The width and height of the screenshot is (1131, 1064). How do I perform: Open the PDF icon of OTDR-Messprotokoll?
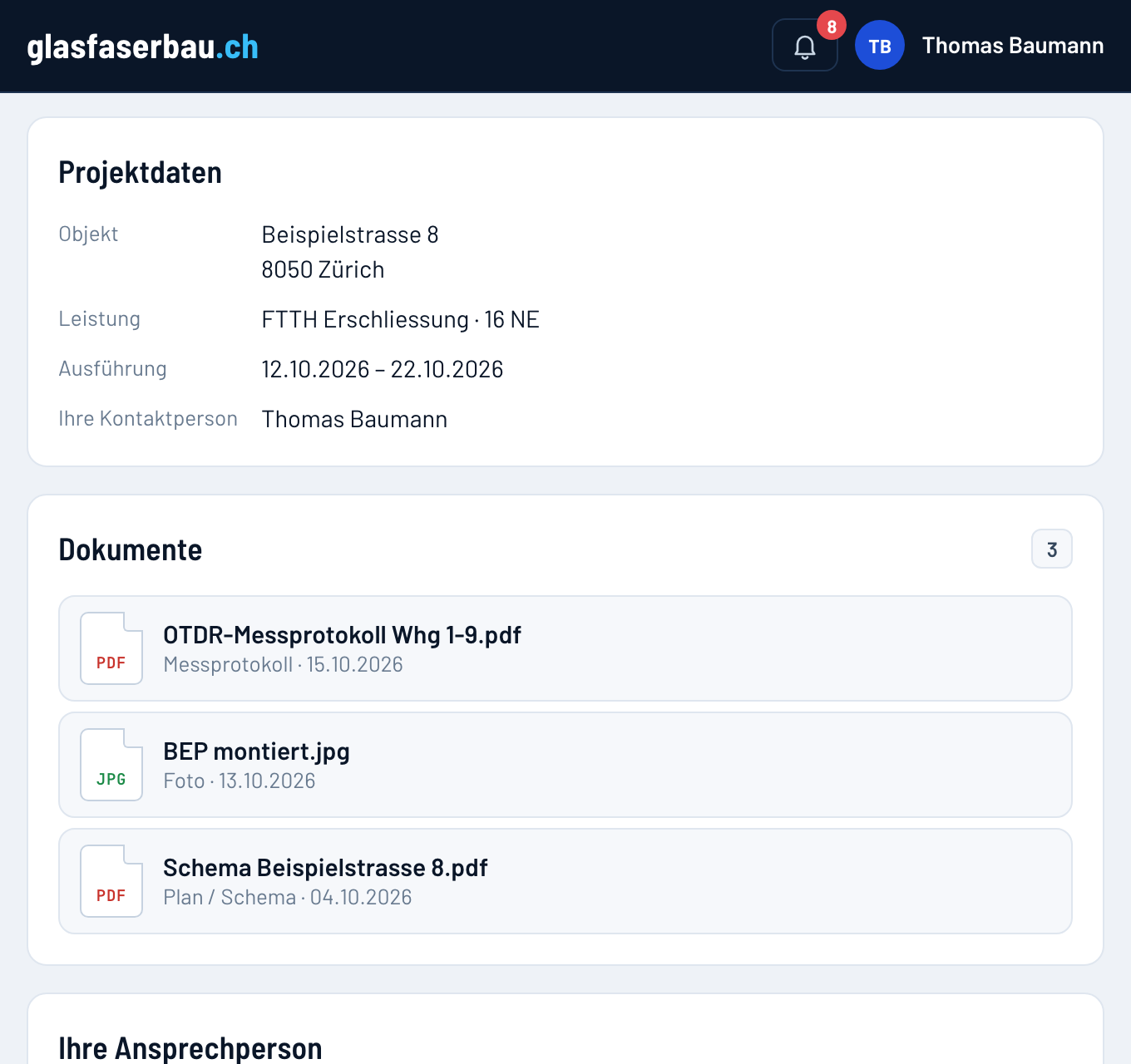click(111, 648)
